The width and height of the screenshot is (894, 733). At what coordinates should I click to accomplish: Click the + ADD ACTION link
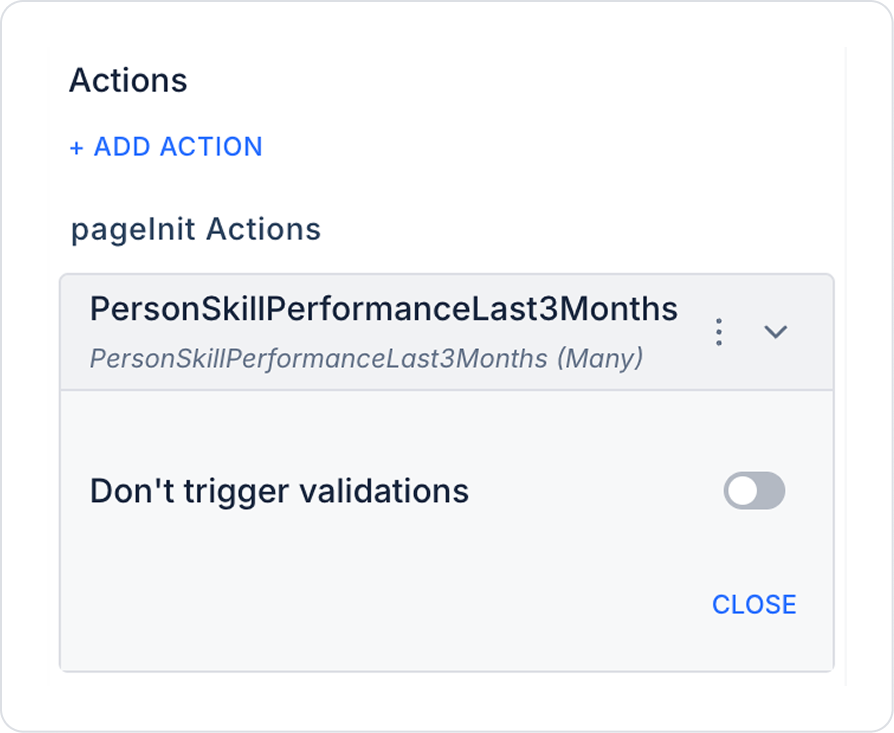(166, 147)
